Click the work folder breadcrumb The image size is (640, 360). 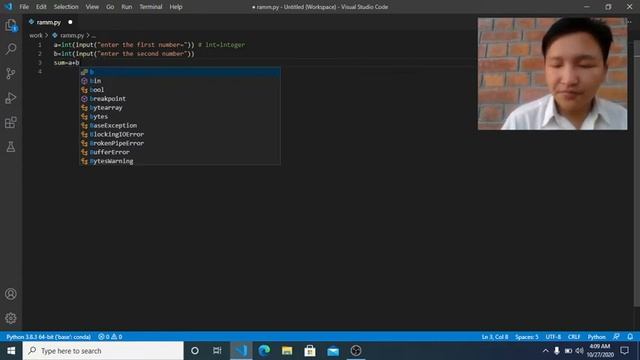click(x=36, y=36)
